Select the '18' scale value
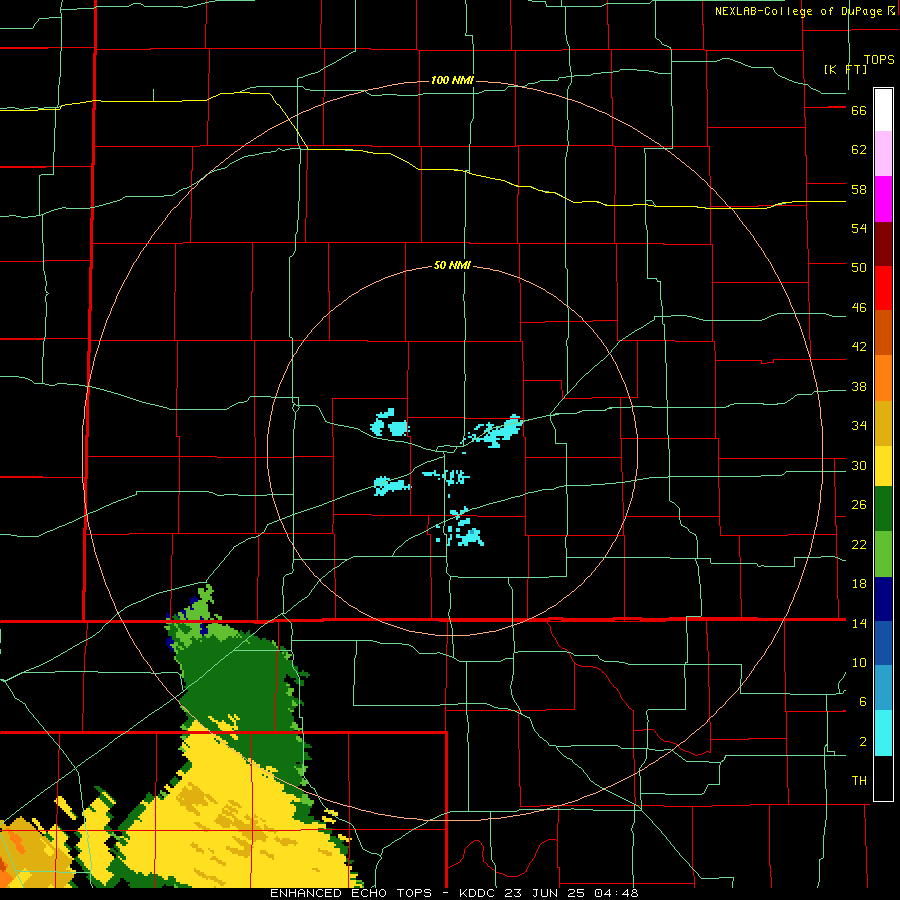The height and width of the screenshot is (900, 900). tap(859, 584)
